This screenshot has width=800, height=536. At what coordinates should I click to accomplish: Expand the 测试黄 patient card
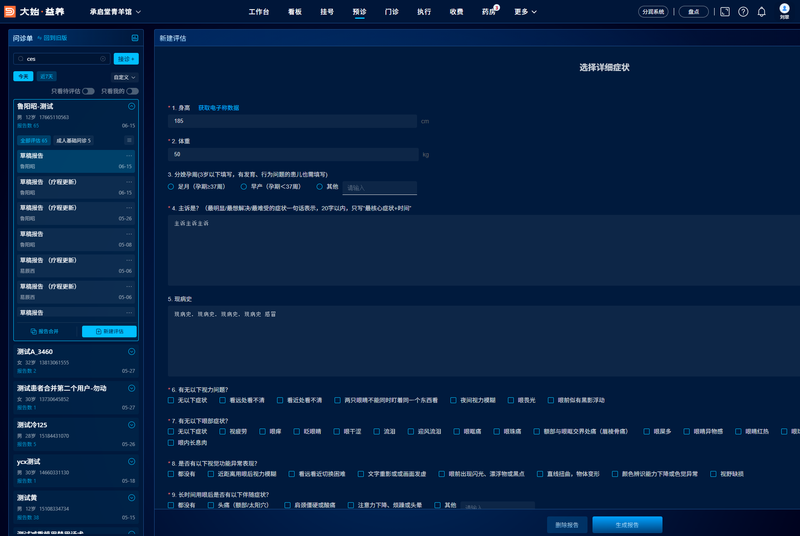point(132,498)
